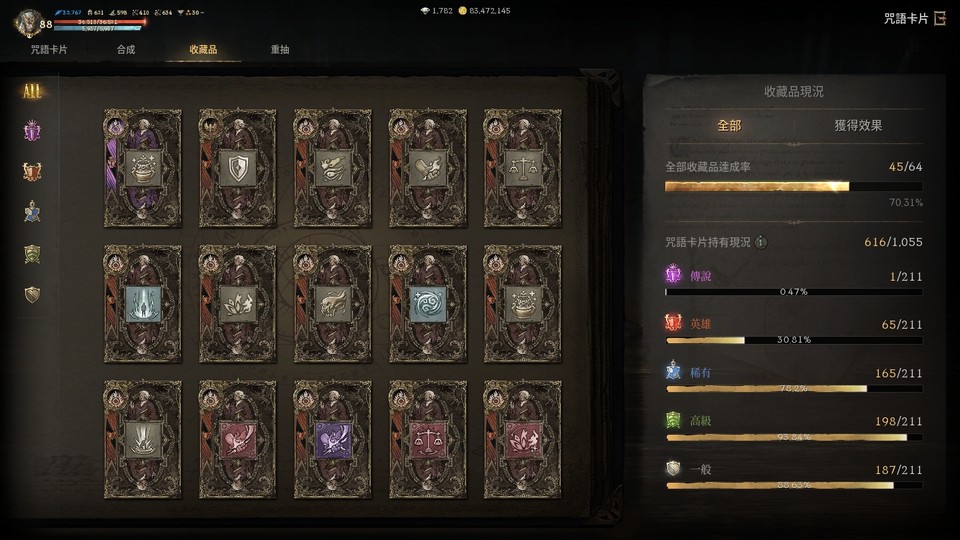The height and width of the screenshot is (540, 960).
Task: Filter cards by grey common shield icon
Action: (32, 294)
